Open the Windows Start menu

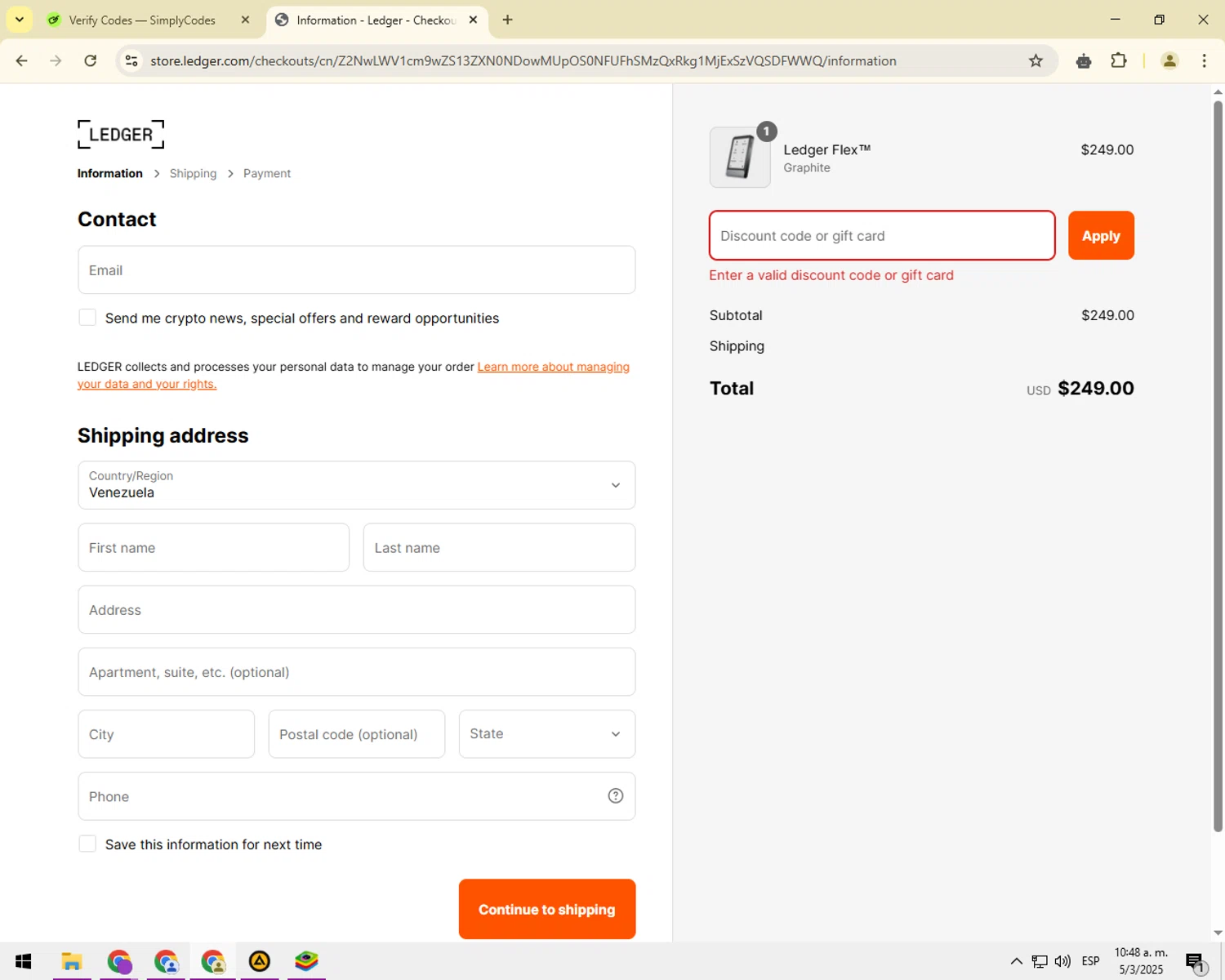click(x=23, y=961)
